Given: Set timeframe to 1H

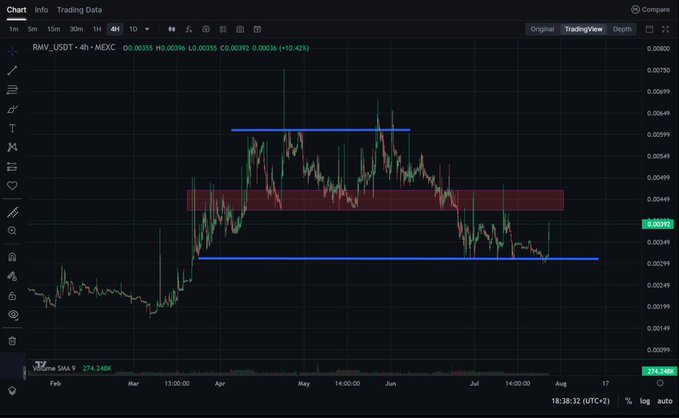Looking at the screenshot, I should [x=97, y=29].
